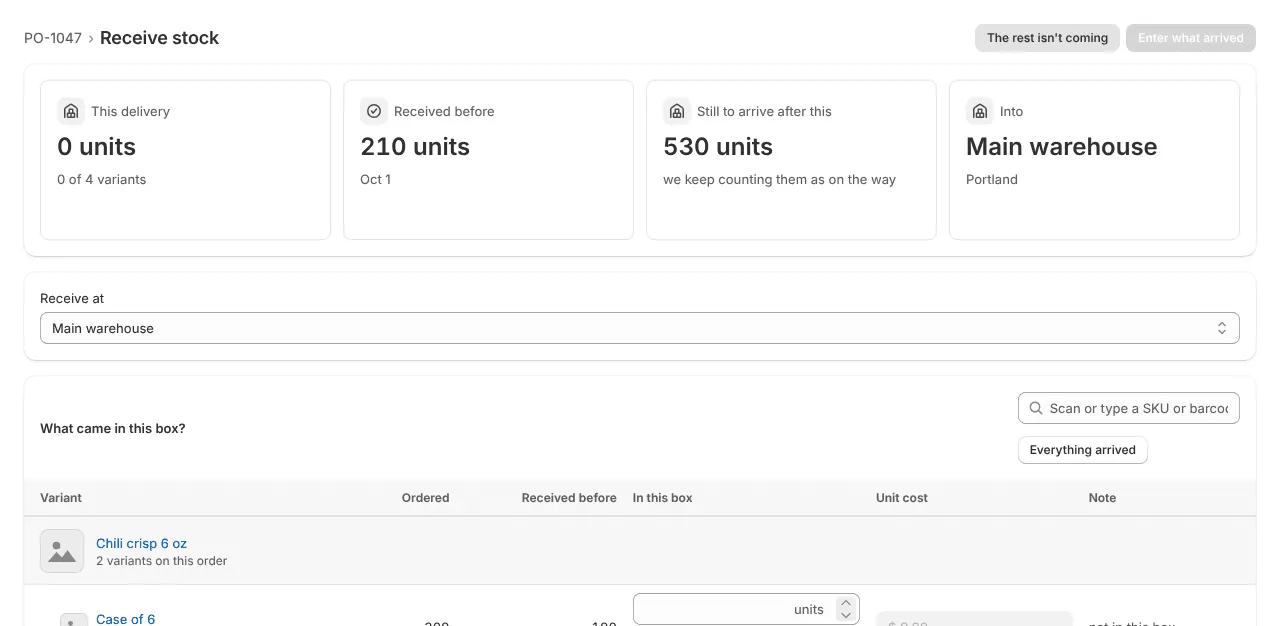Click the '0 of 4 variants' text
The width and height of the screenshot is (1280, 626).
tap(102, 179)
